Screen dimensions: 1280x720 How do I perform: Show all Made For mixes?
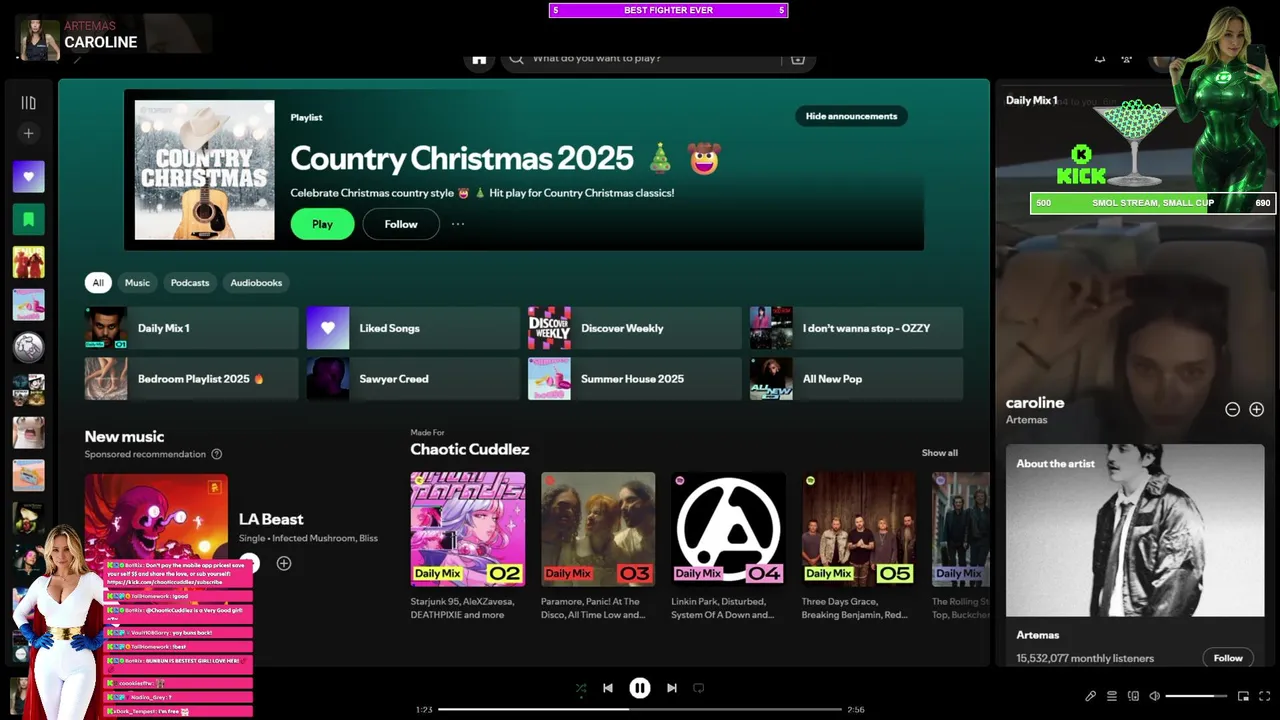point(940,453)
